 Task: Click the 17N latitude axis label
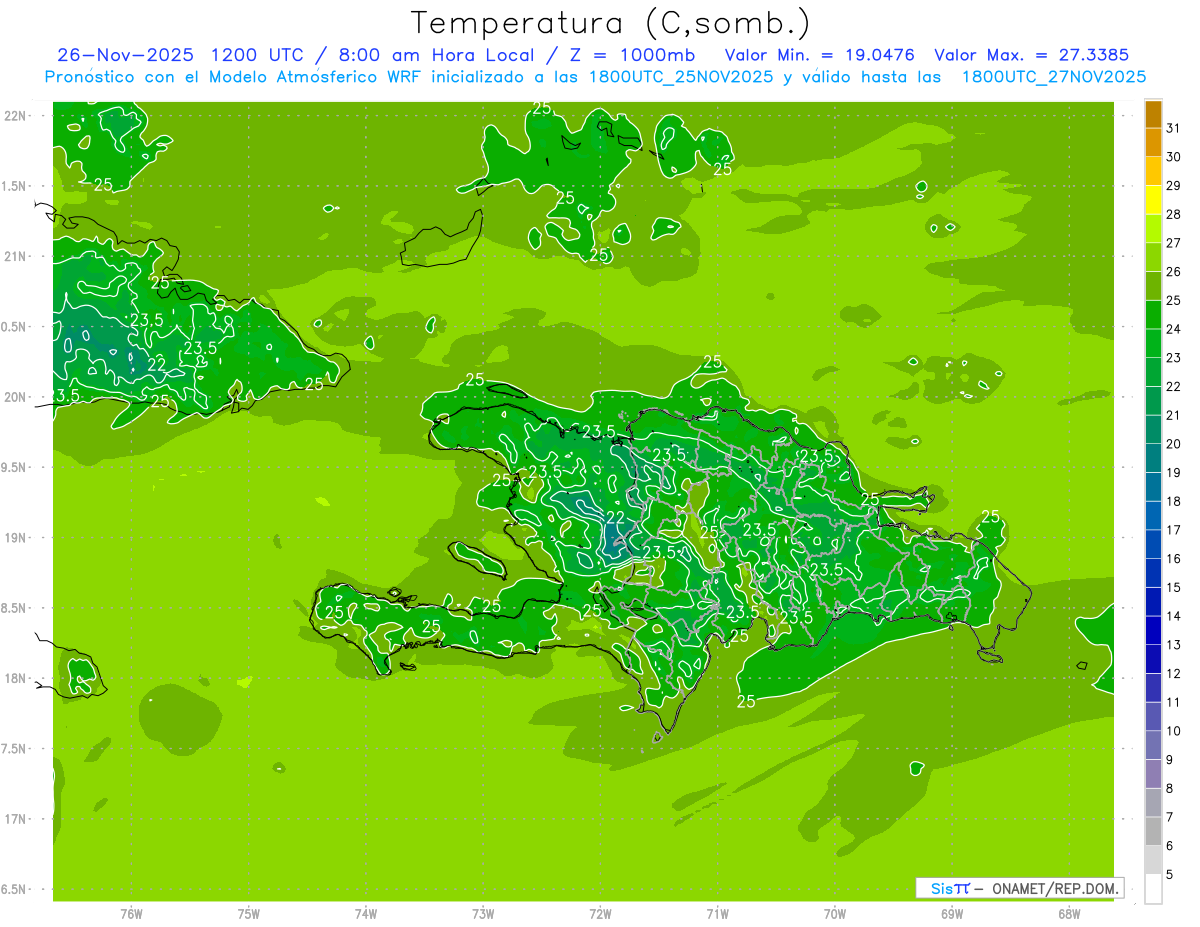pyautogui.click(x=15, y=819)
